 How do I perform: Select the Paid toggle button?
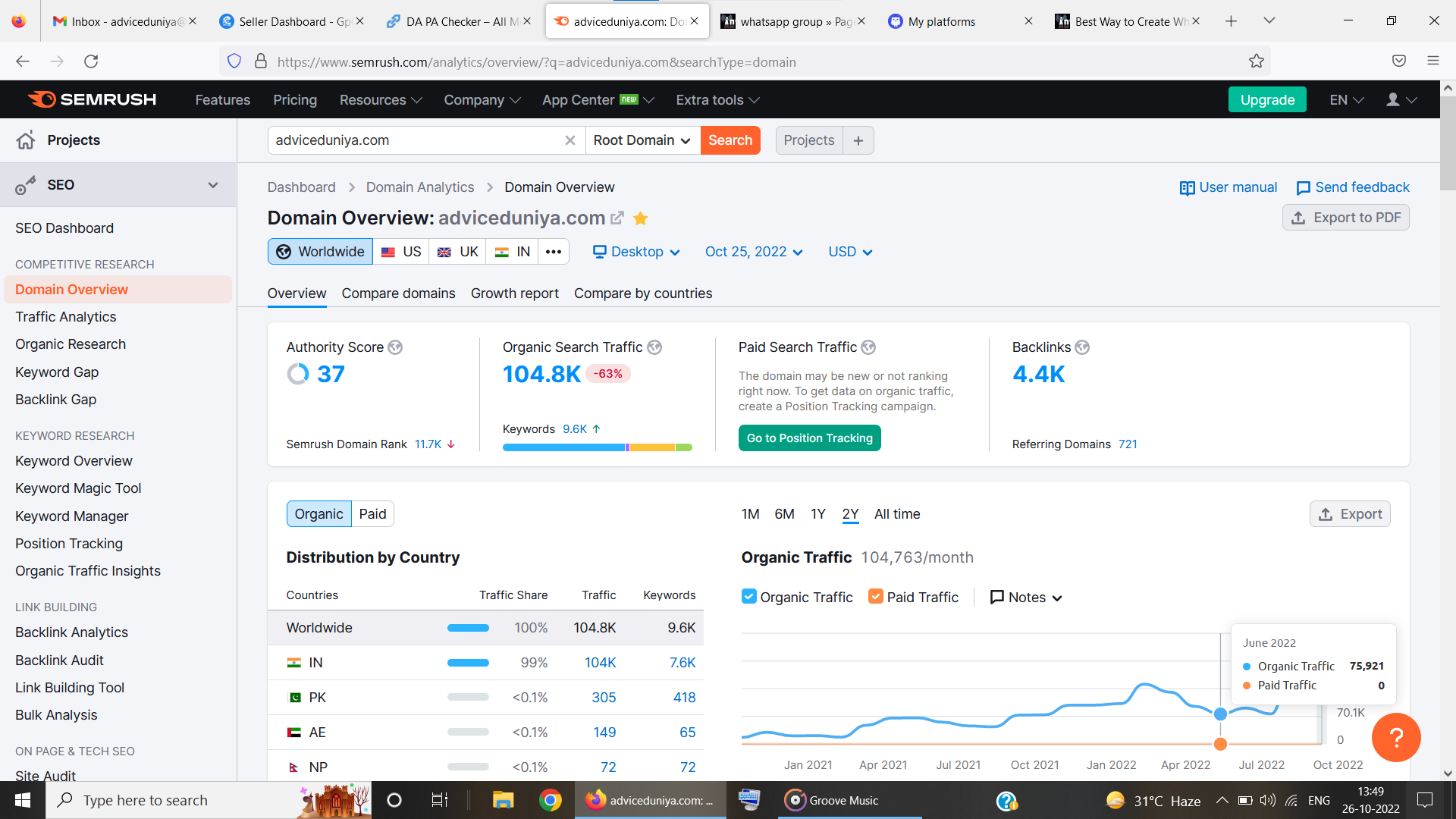(372, 514)
